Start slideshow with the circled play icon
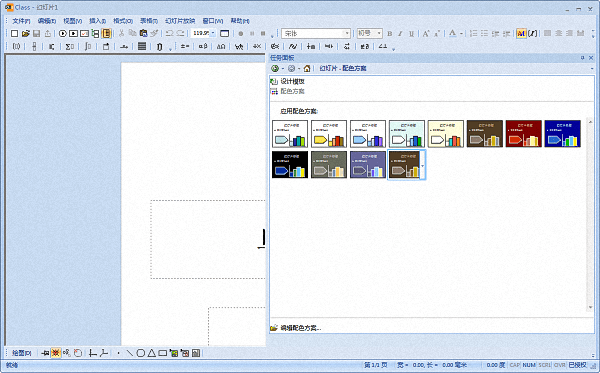The width and height of the screenshot is (600, 373). tap(63, 34)
